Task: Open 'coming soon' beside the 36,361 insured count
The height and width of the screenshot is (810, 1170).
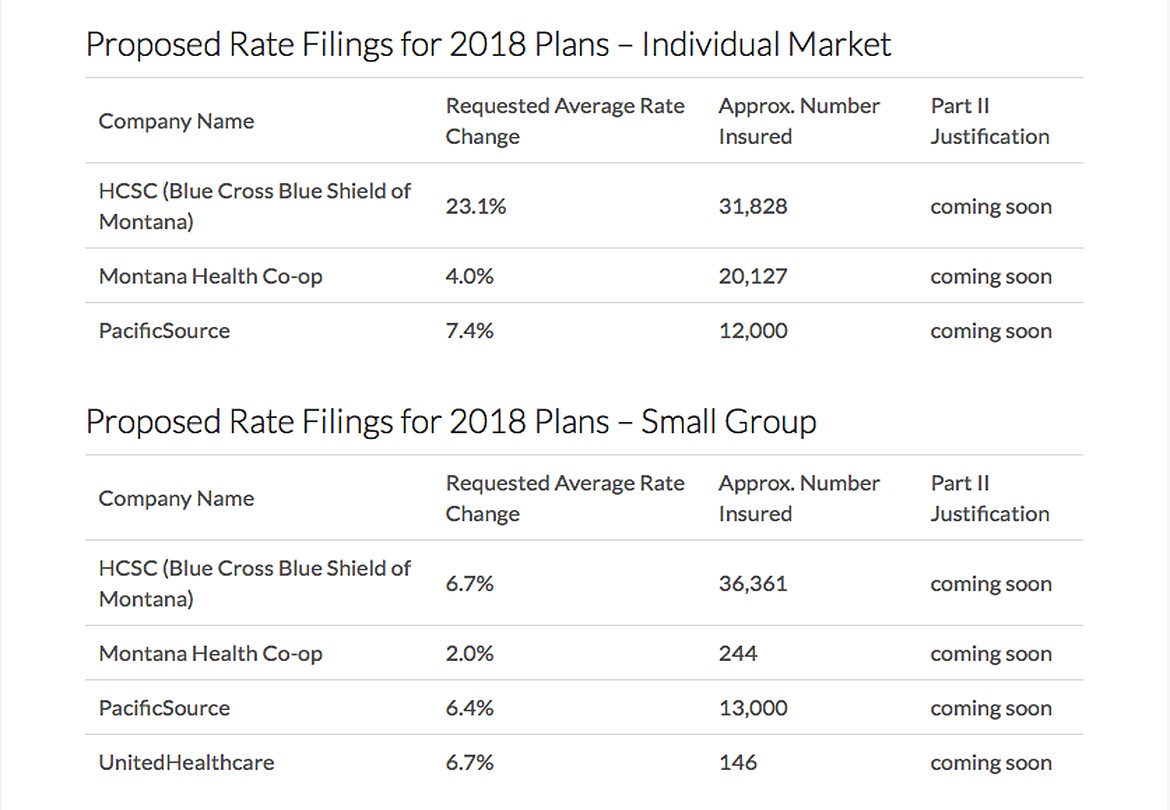Action: click(x=990, y=585)
